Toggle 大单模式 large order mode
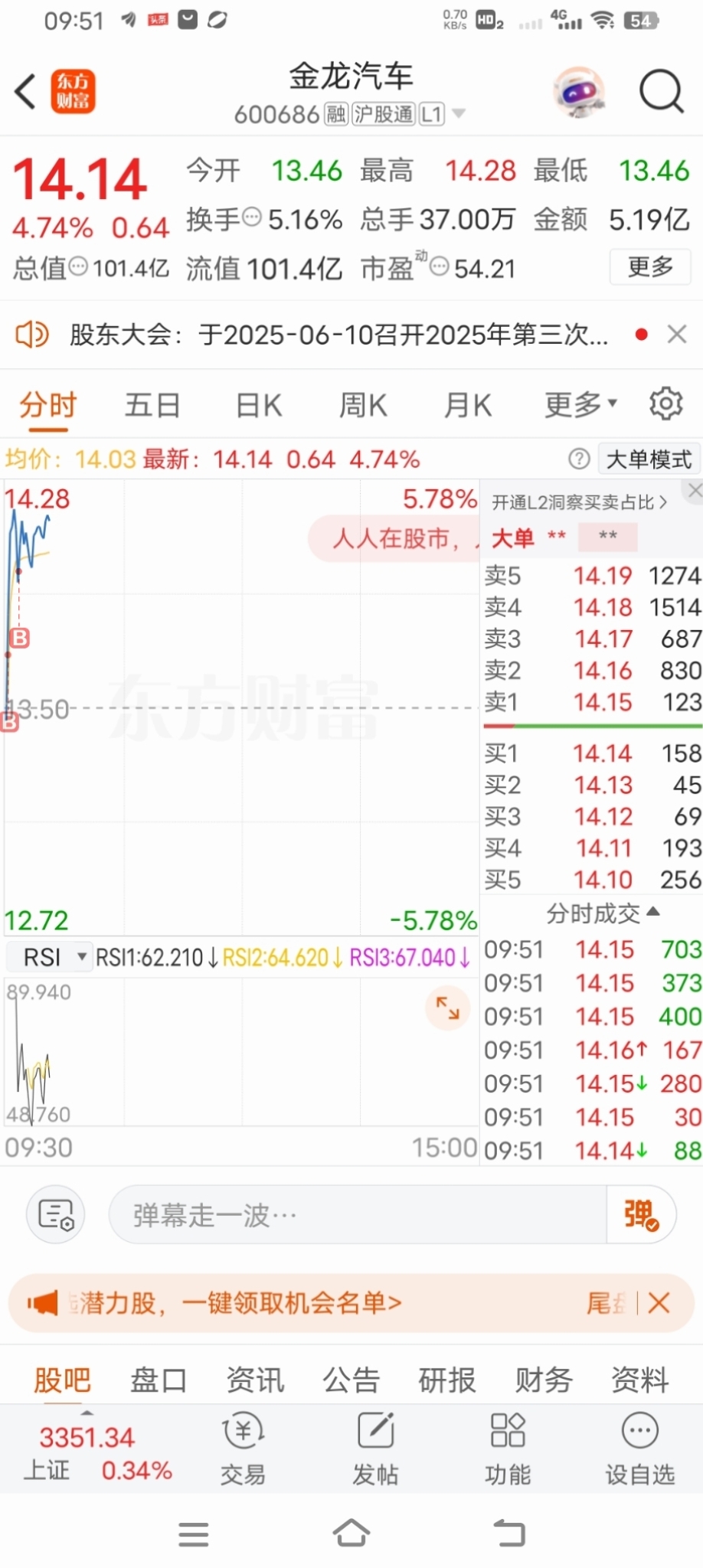Viewport: 703px width, 1568px height. (x=649, y=459)
